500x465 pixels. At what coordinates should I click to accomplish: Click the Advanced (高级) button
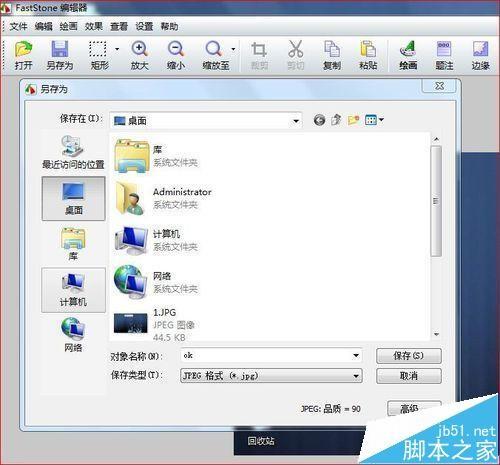pos(414,408)
